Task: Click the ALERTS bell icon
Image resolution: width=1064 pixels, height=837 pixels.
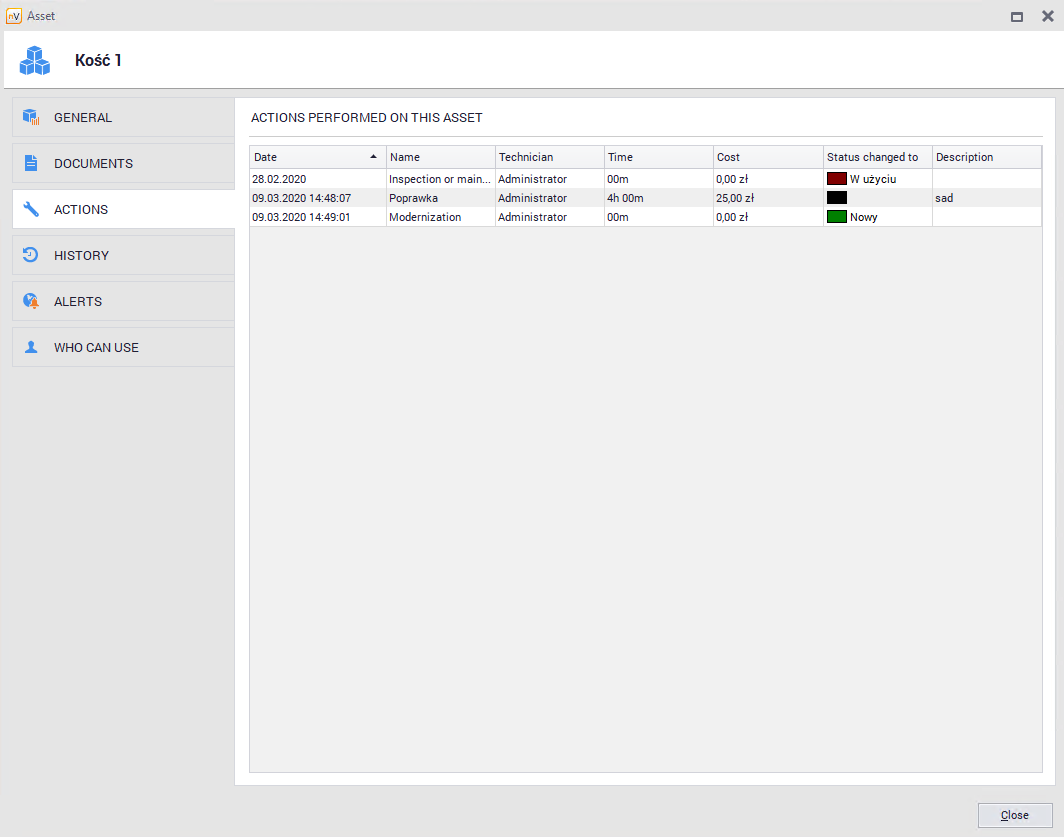Action: tap(31, 301)
